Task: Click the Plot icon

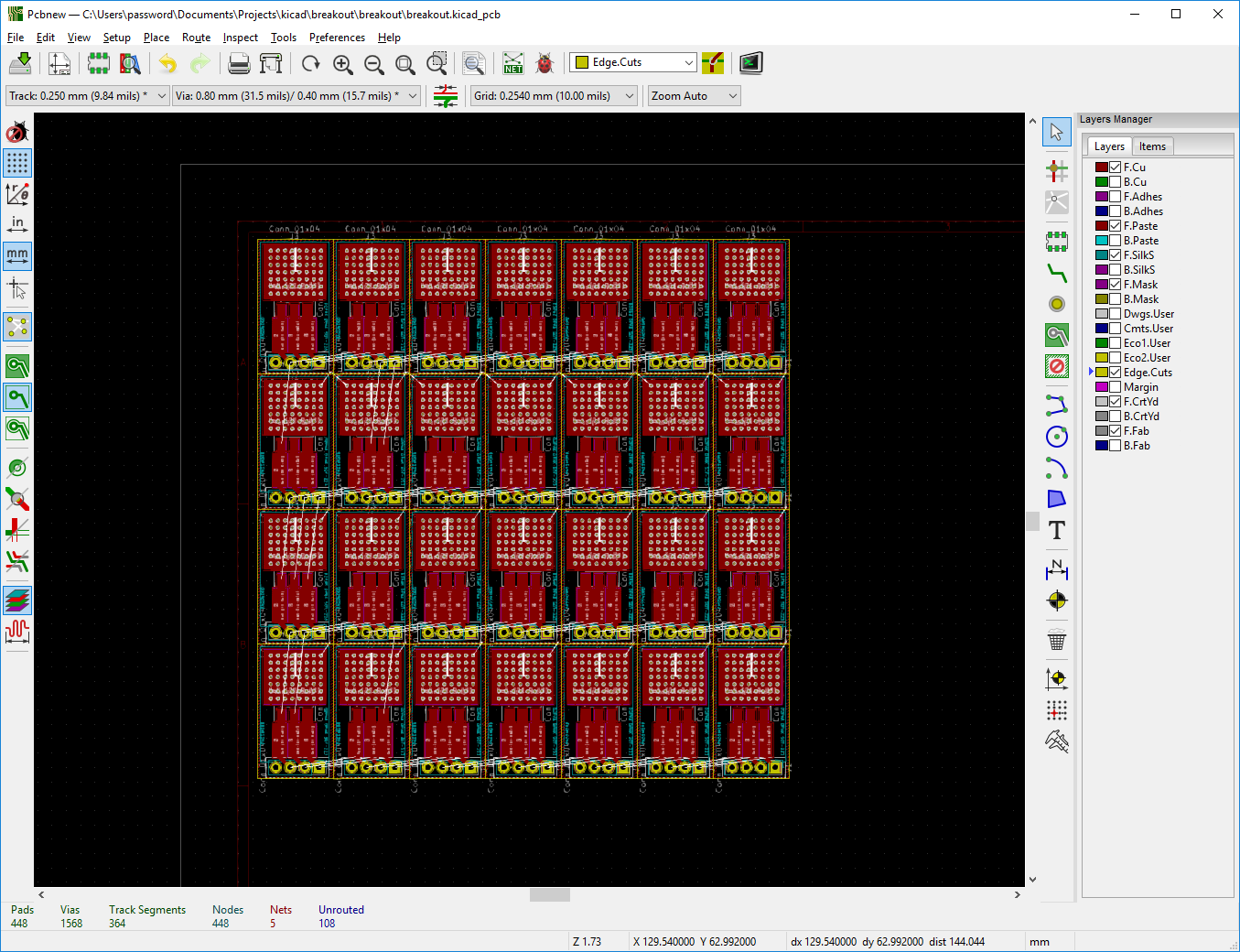Action: click(271, 63)
